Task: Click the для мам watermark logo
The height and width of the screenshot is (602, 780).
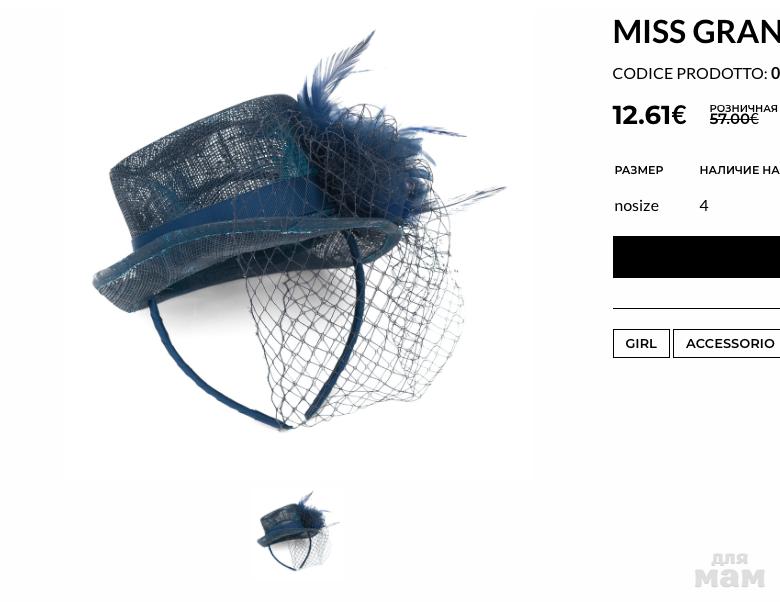Action: (x=729, y=570)
